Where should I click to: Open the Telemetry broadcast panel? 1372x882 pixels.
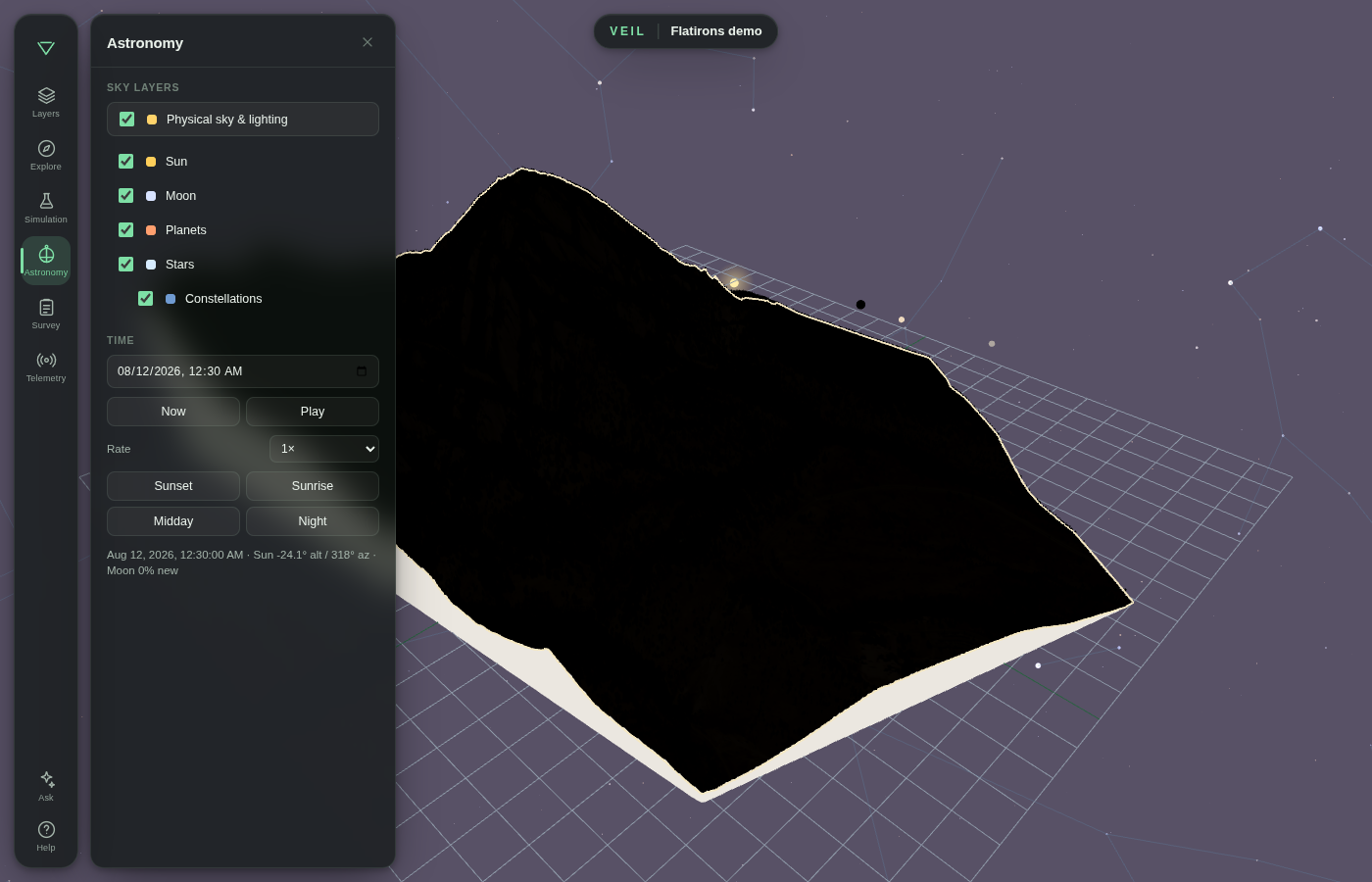click(x=46, y=367)
